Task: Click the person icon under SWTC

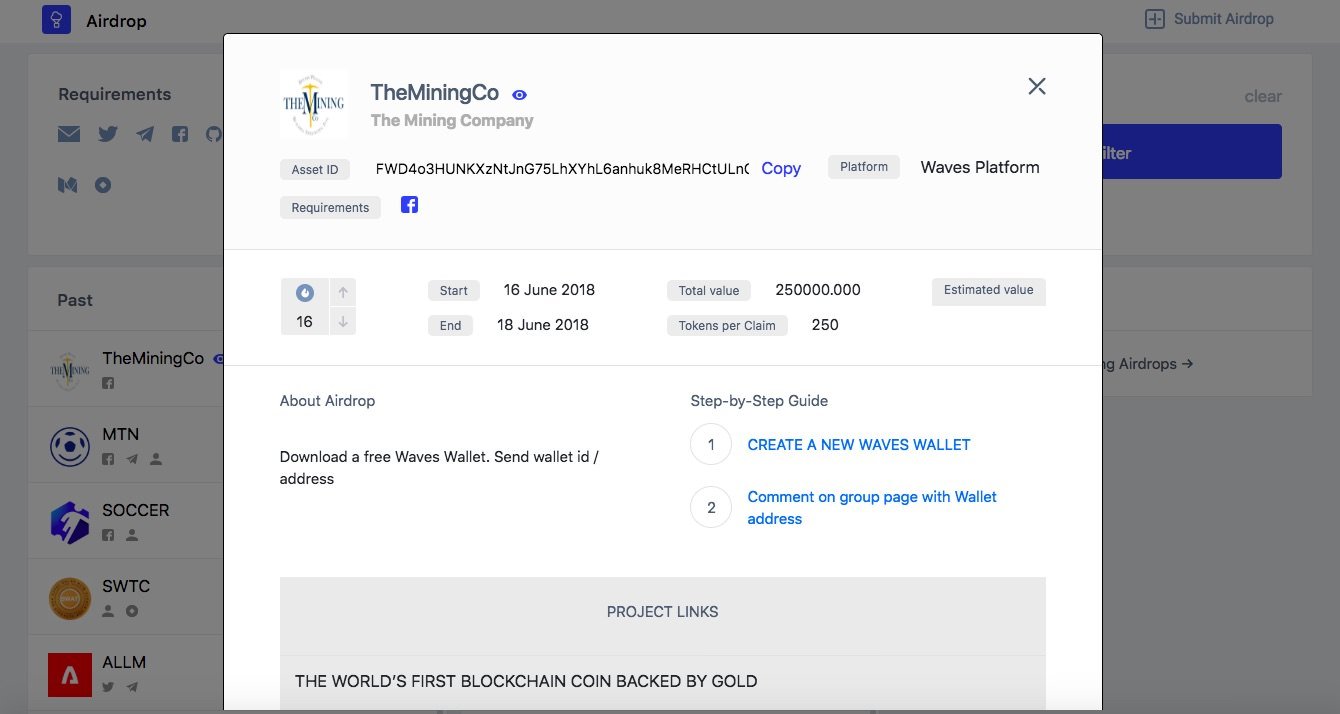Action: 108,611
